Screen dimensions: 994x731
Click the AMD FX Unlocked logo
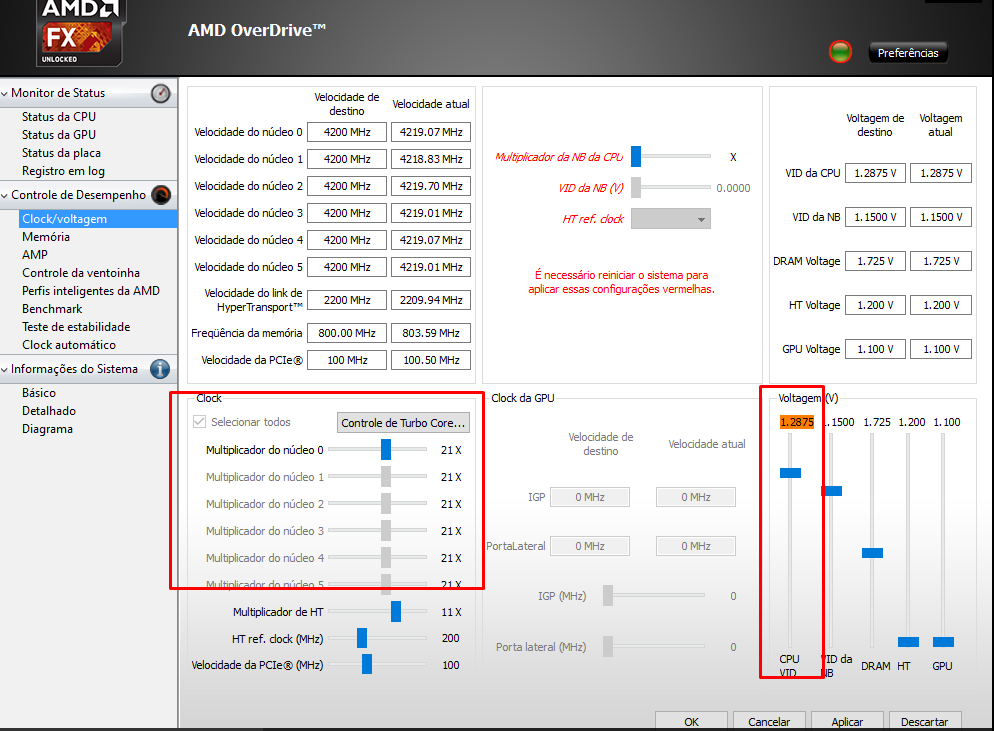(79, 32)
